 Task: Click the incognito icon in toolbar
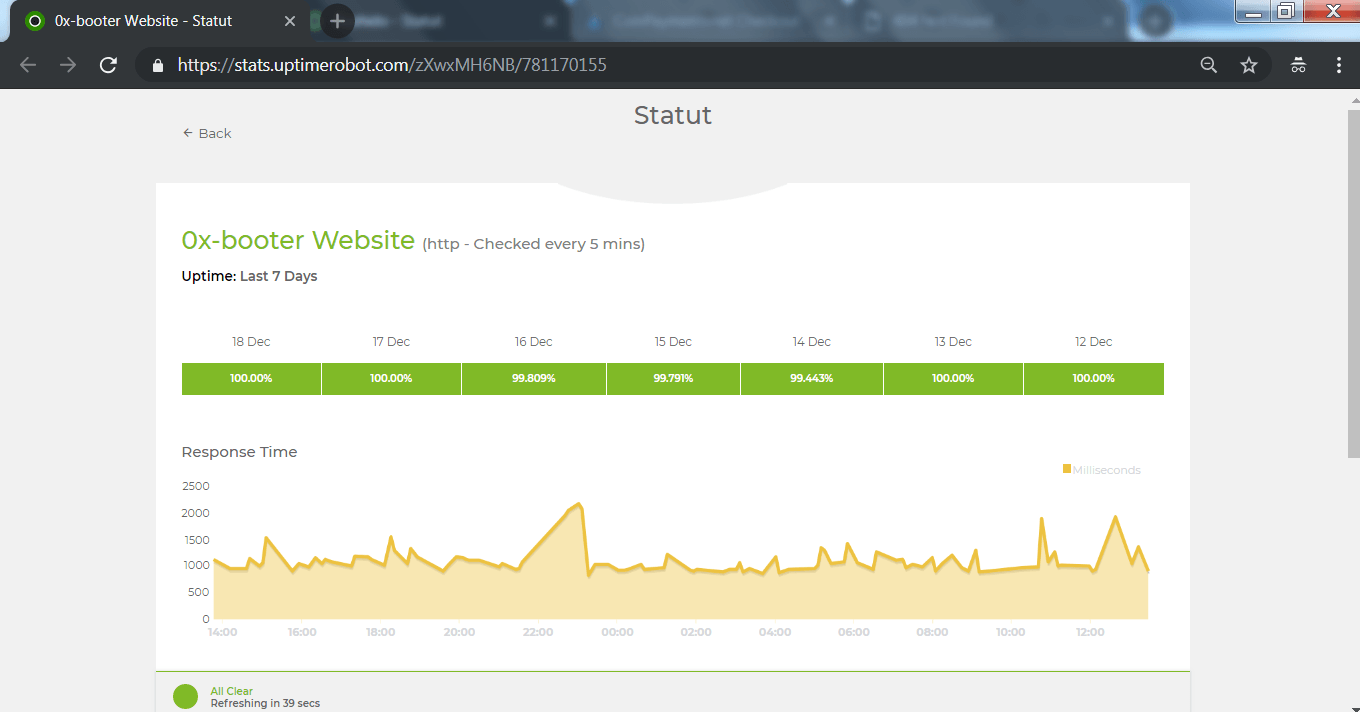click(x=1298, y=65)
